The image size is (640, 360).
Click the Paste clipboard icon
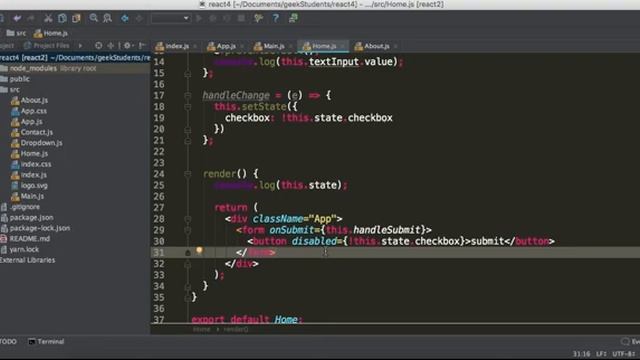pyautogui.click(x=76, y=18)
